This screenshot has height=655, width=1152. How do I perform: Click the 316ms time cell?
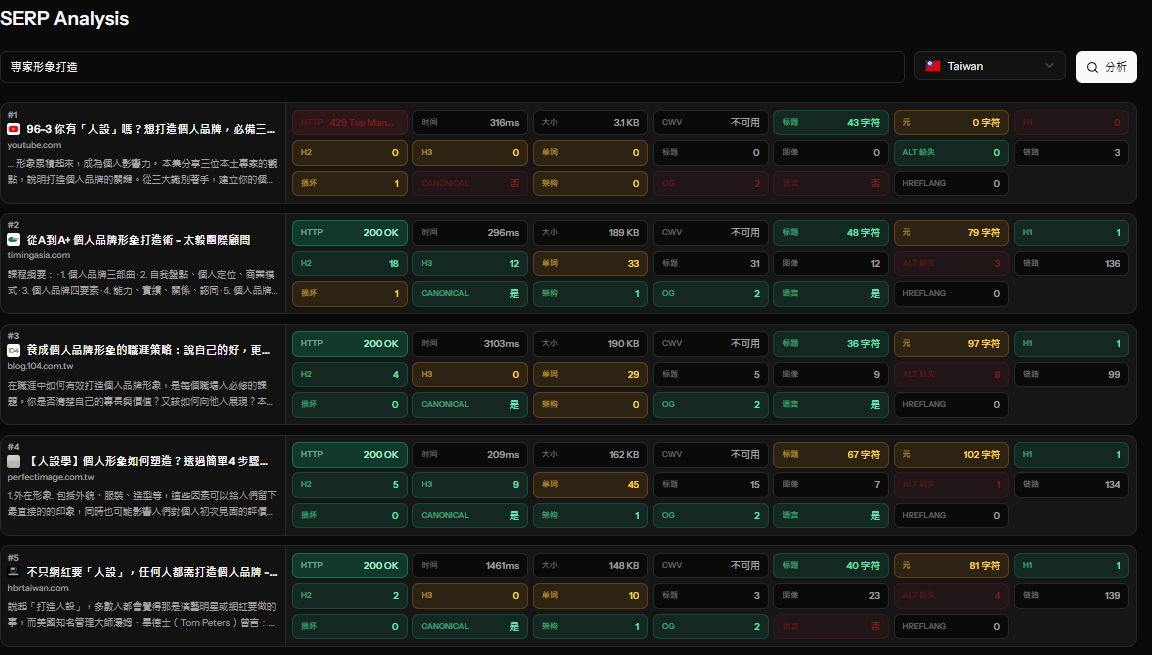(470, 123)
